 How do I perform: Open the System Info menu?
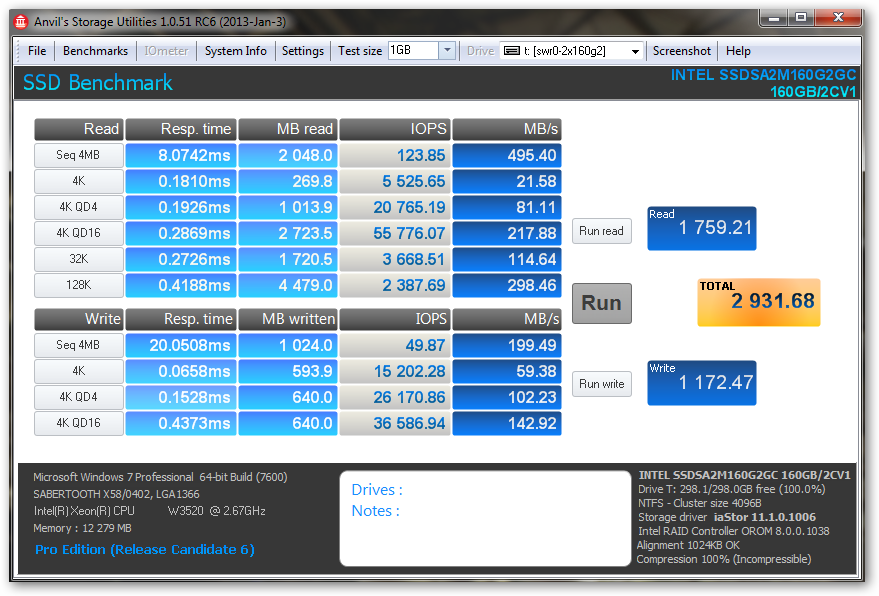click(235, 51)
